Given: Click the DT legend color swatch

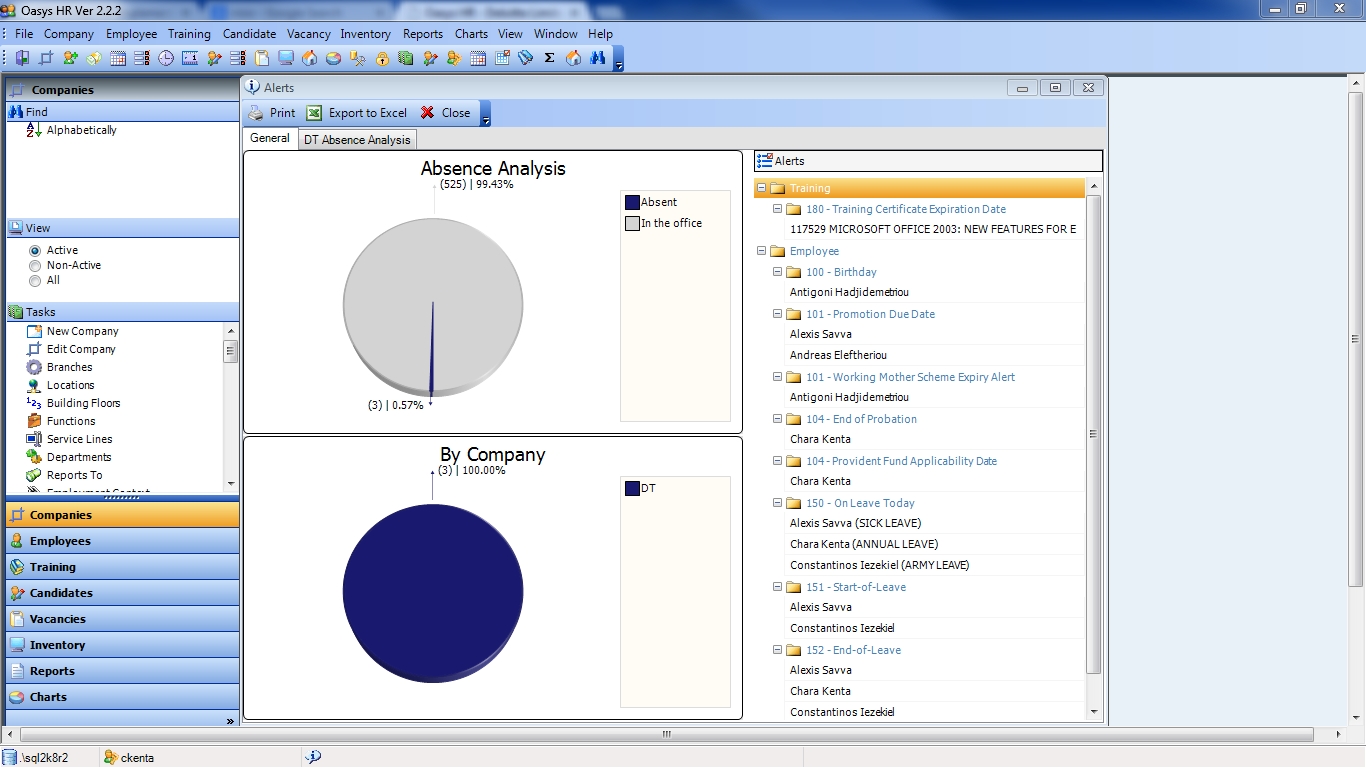Looking at the screenshot, I should click(x=632, y=488).
